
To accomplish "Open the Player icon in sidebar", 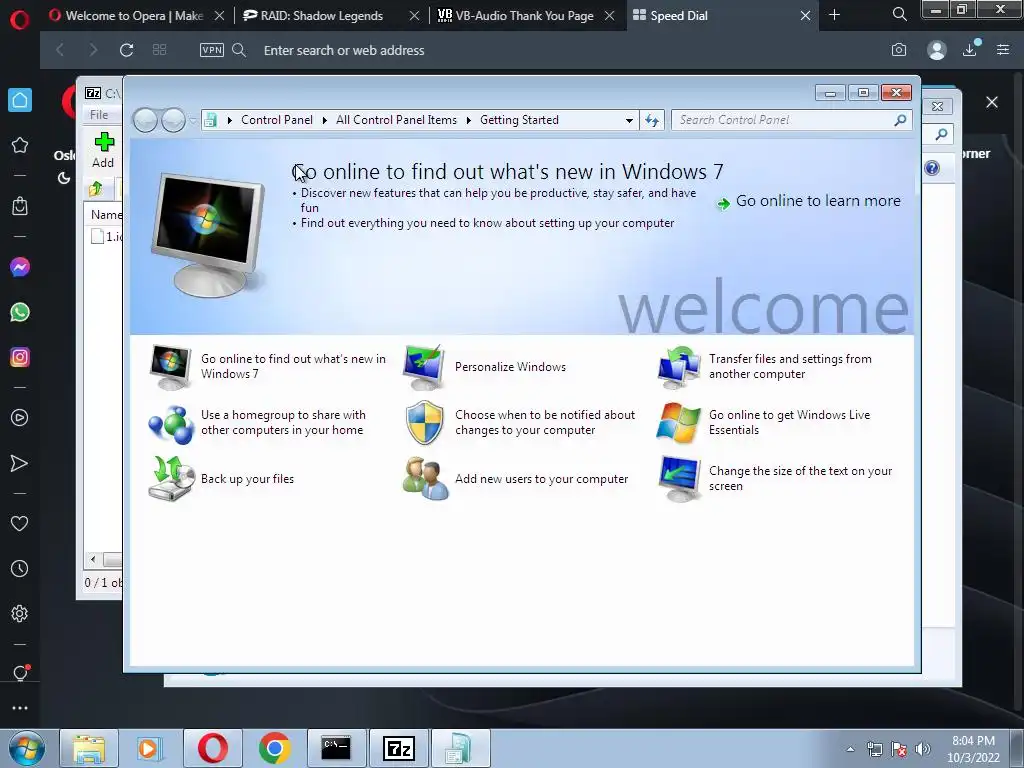I will tap(20, 418).
